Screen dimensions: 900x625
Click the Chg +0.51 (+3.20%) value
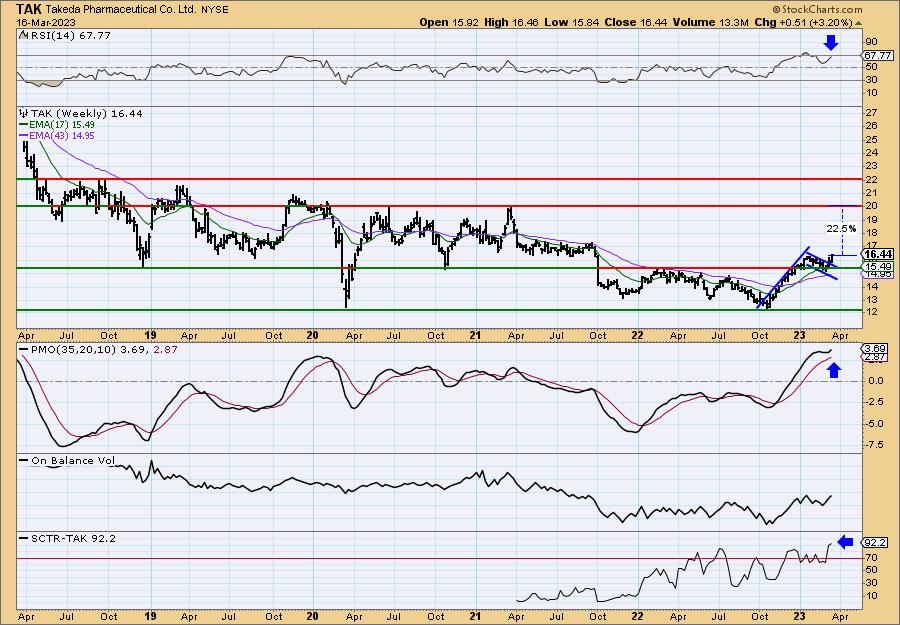803,22
